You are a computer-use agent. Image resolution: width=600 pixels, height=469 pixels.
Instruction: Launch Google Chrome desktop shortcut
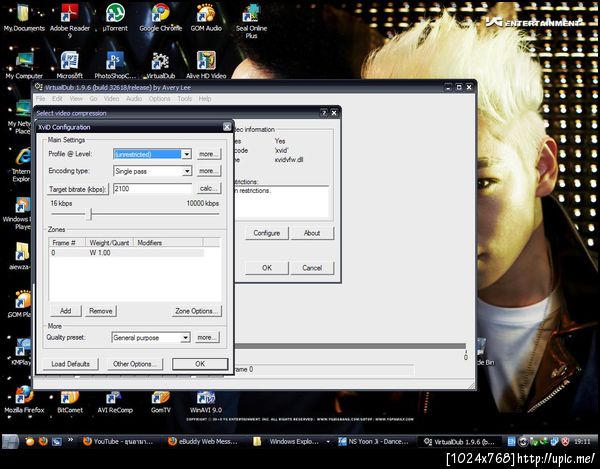coord(161,17)
